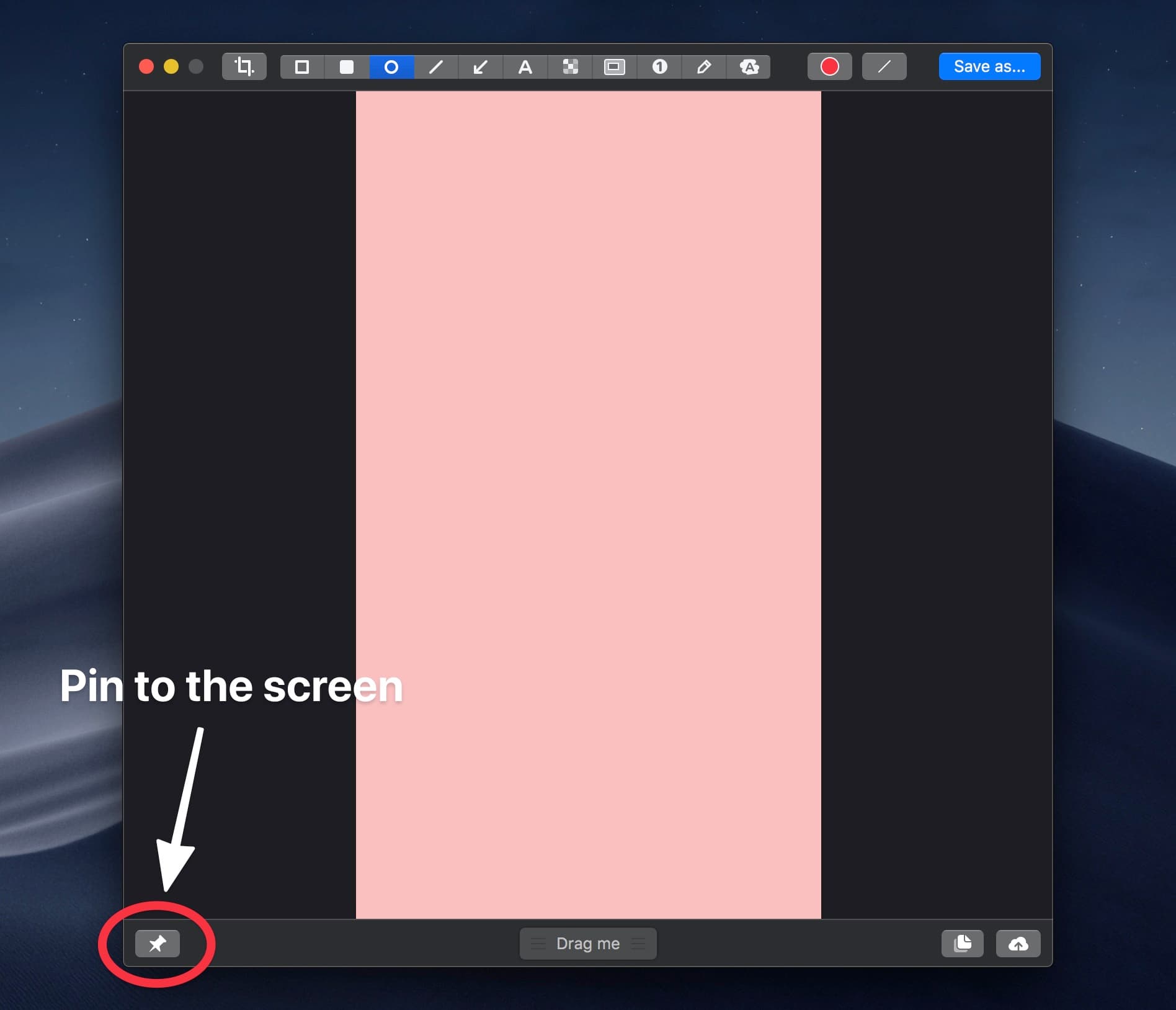Select the filled Rectangle tool

[347, 66]
